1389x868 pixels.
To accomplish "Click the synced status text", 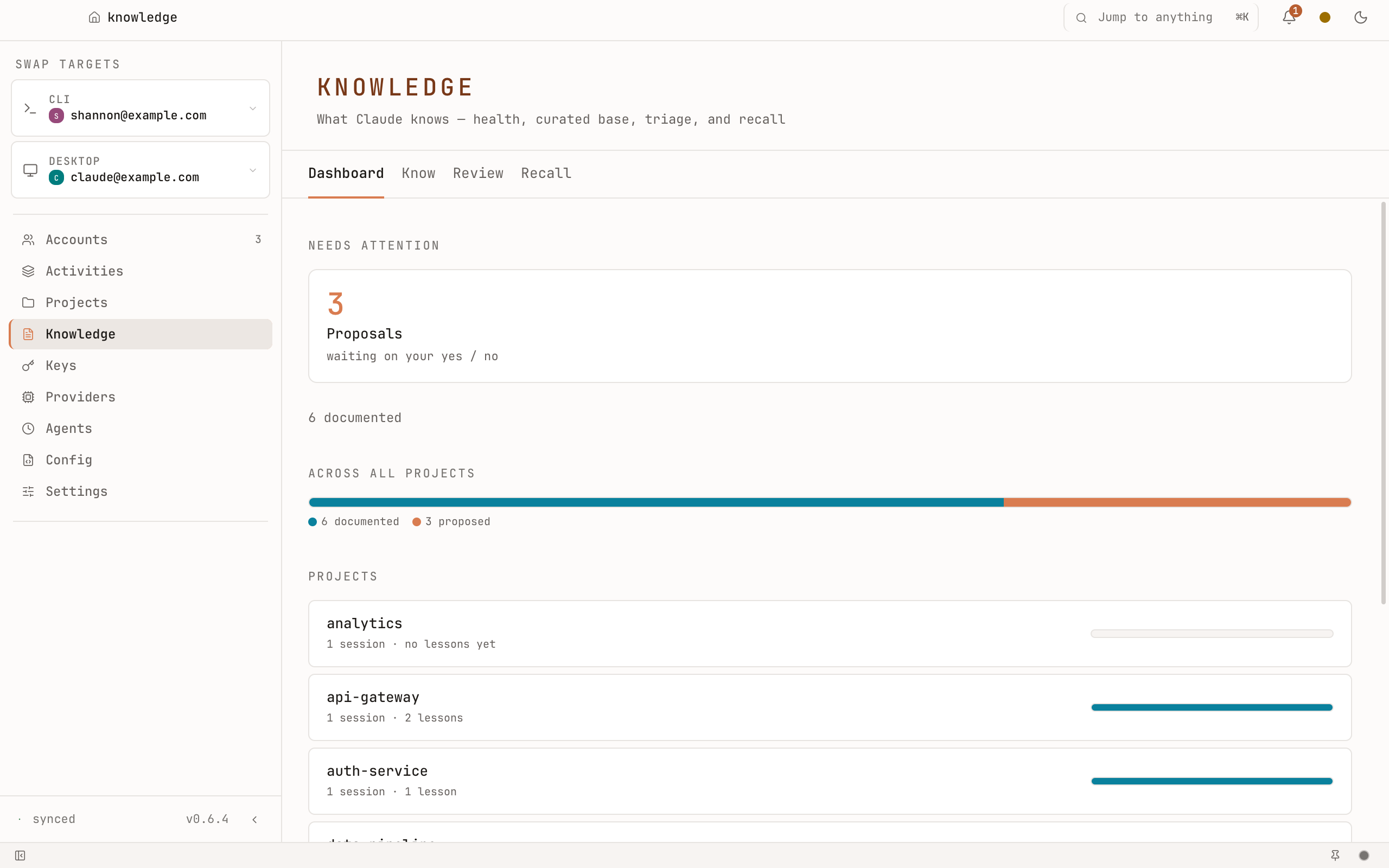I will click(x=54, y=819).
